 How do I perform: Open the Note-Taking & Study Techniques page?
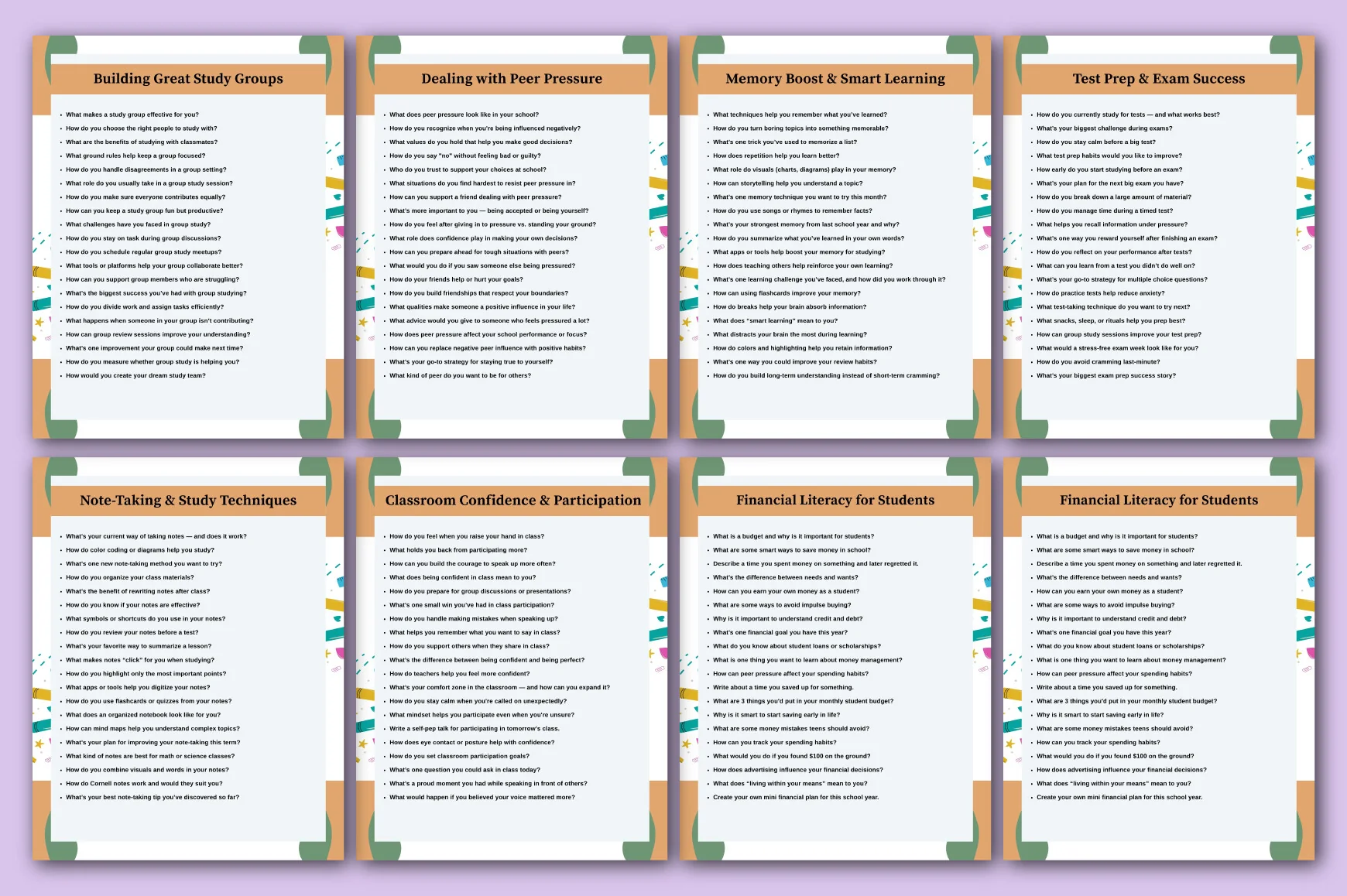pyautogui.click(x=188, y=658)
